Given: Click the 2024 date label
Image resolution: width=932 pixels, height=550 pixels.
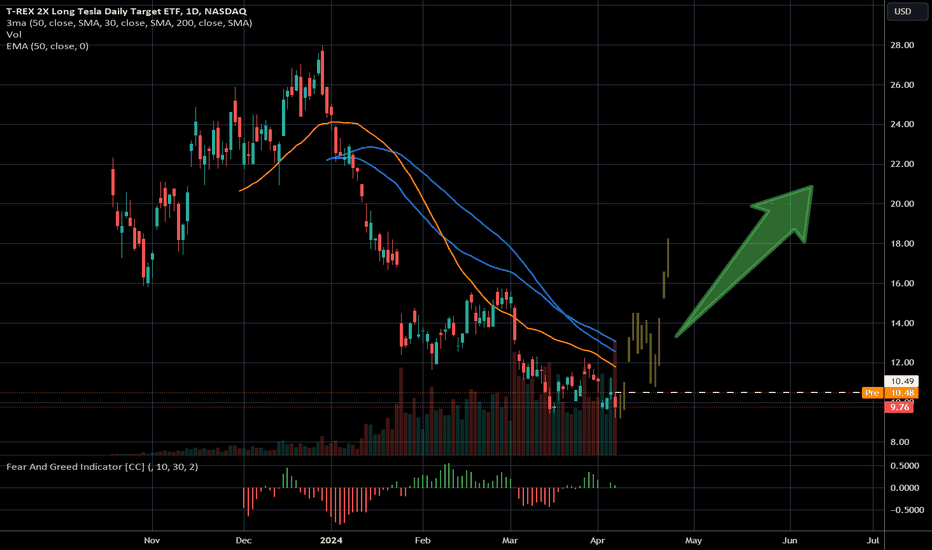Looking at the screenshot, I should pyautogui.click(x=331, y=540).
